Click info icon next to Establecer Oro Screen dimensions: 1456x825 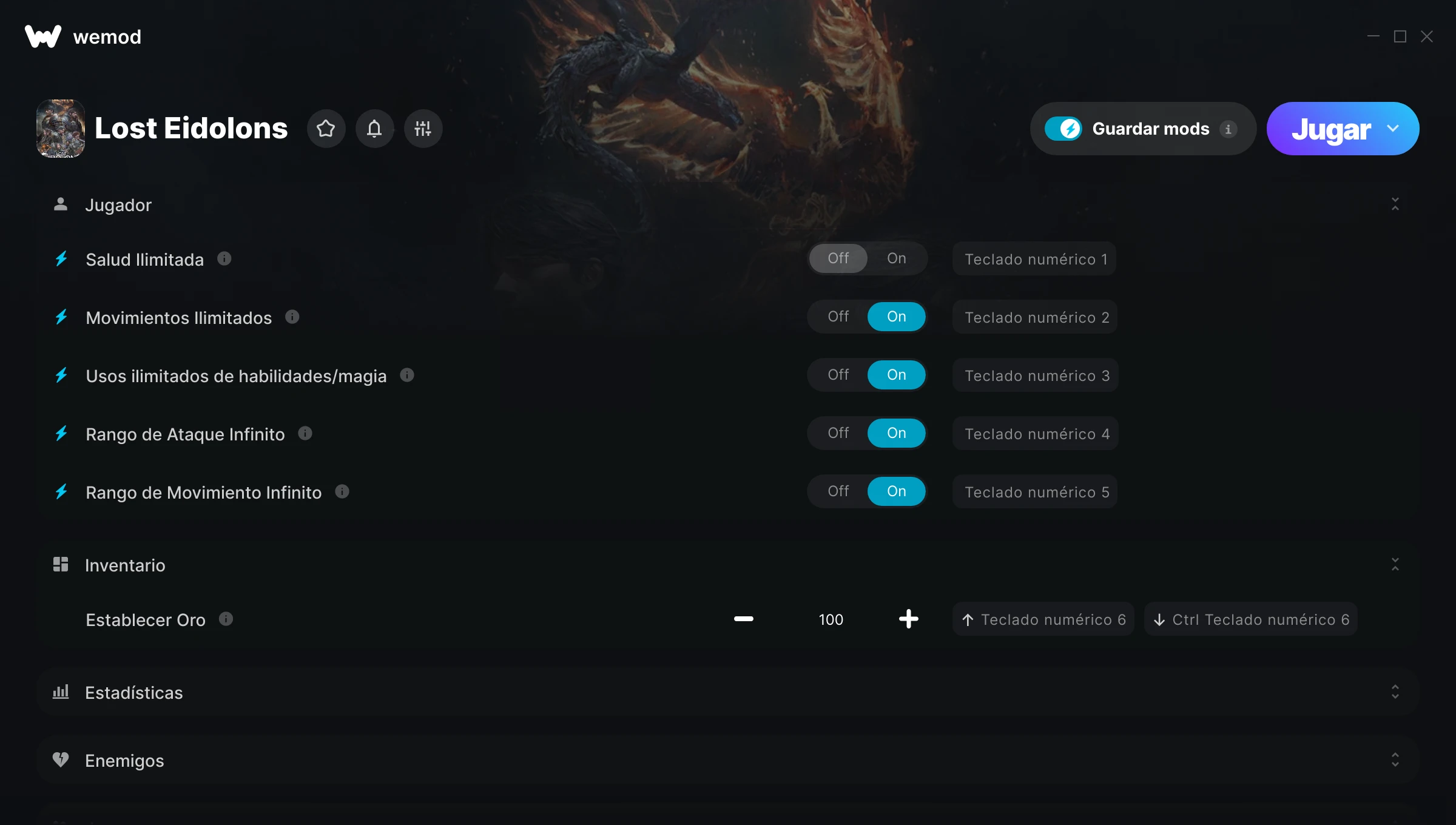[226, 619]
